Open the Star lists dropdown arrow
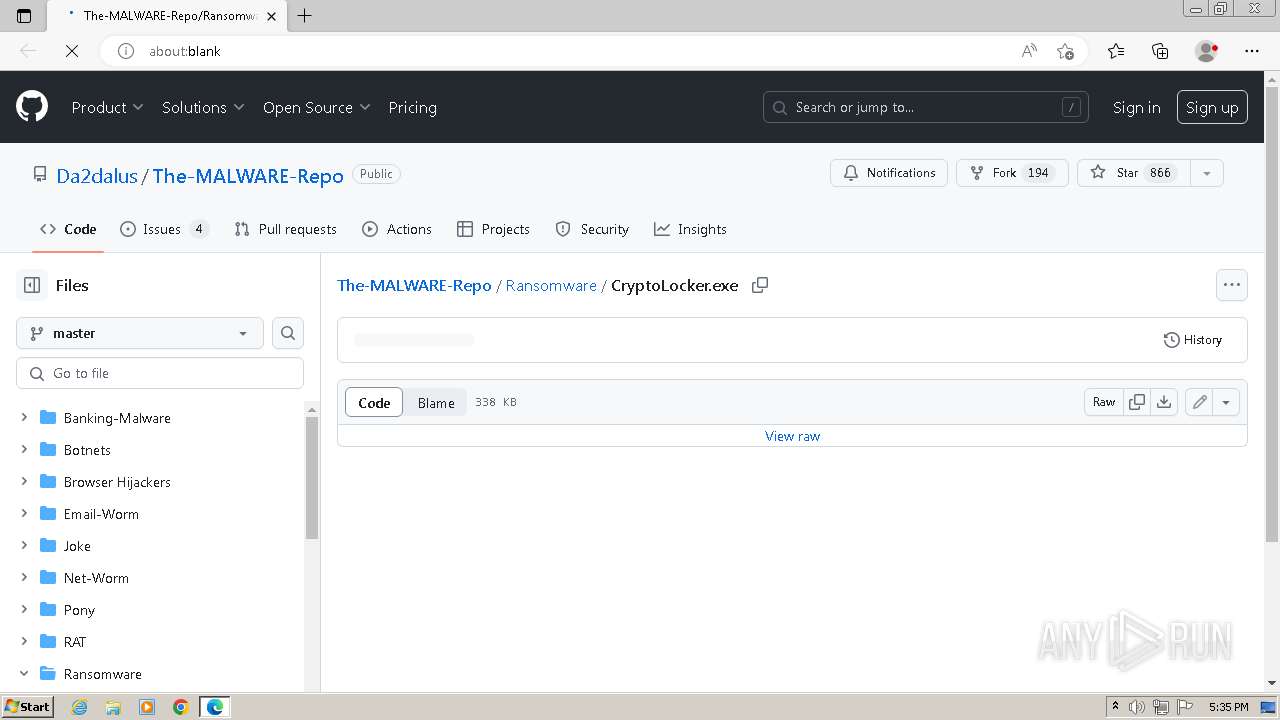 pos(1207,173)
